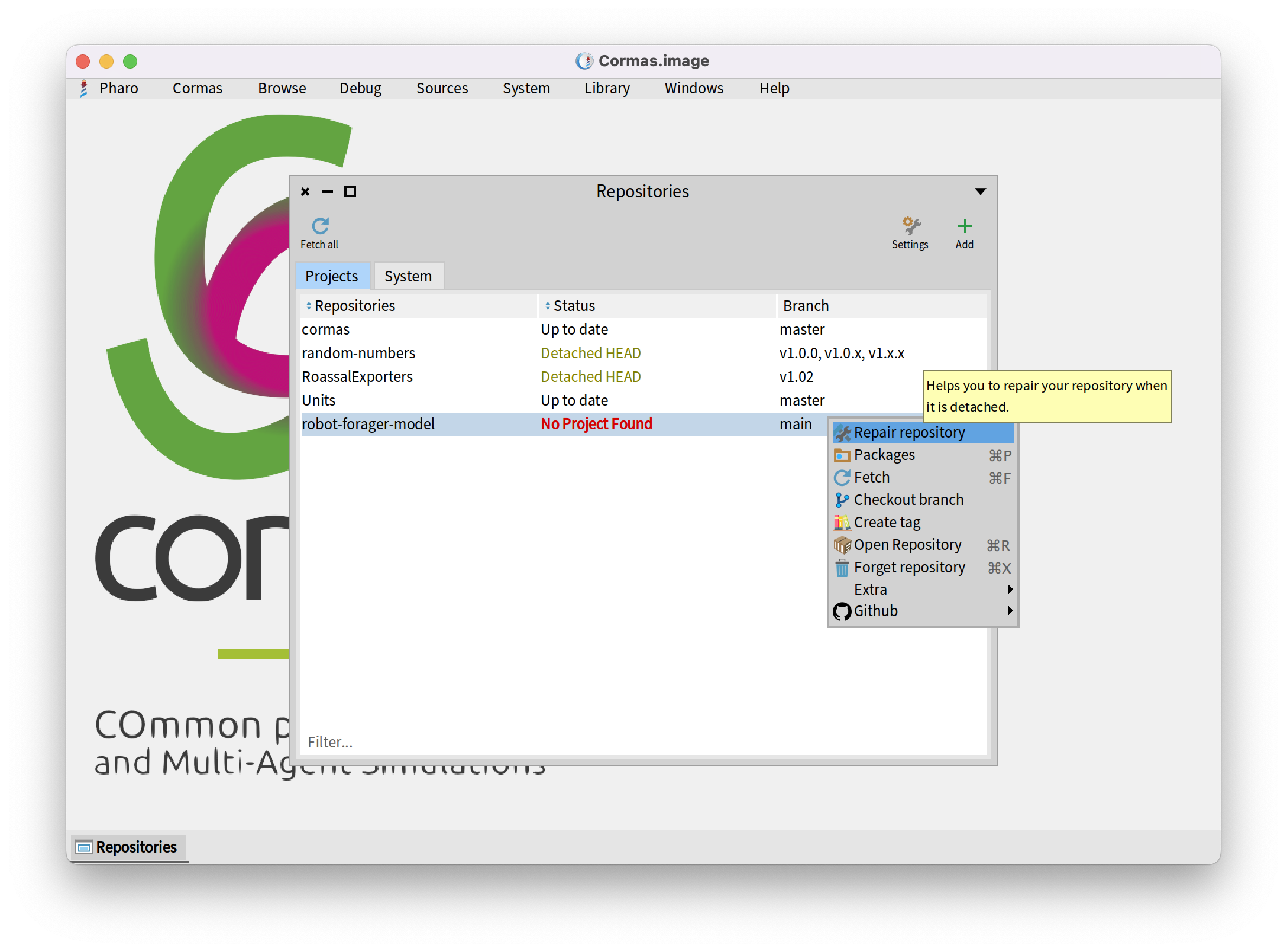Open the Repositories window dropdown arrow
Screen dimensions: 1287x952
[x=980, y=192]
